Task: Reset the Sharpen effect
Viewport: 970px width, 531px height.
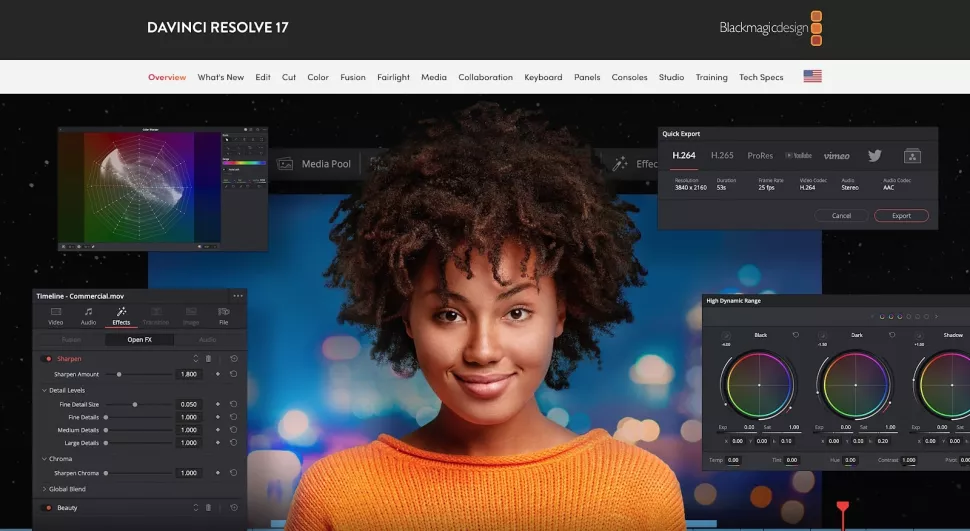Action: click(x=234, y=358)
